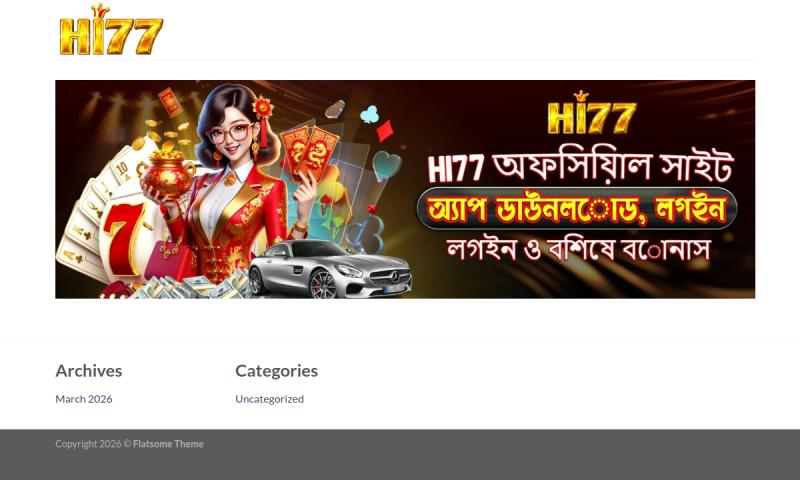This screenshot has height=480, width=800.
Task: Click the Bengali login bonus text line
Action: pyautogui.click(x=579, y=249)
